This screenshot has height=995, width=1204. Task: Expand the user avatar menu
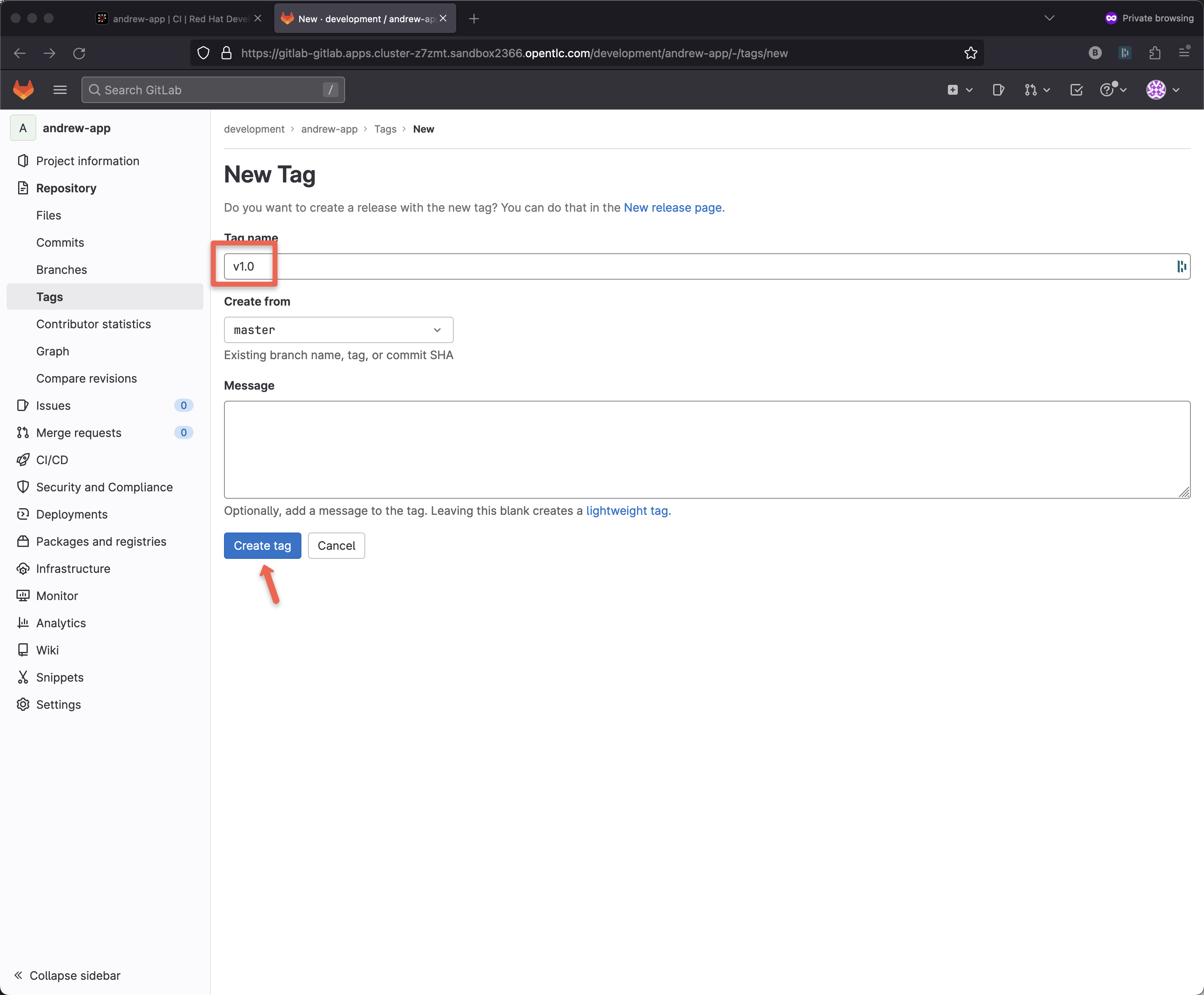point(1162,90)
